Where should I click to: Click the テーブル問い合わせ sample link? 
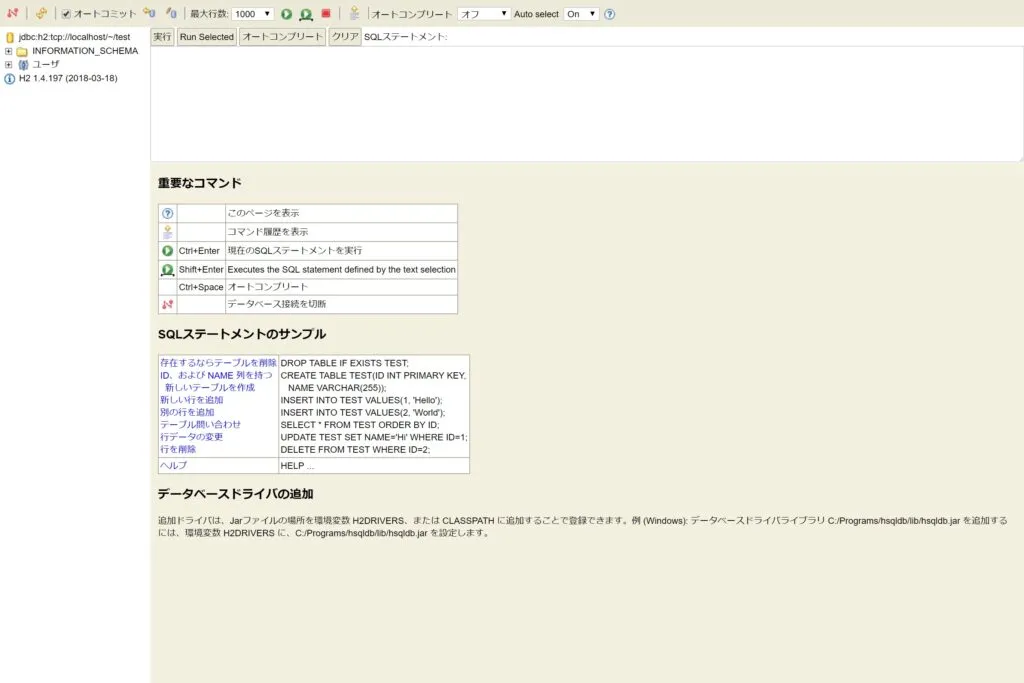click(200, 424)
